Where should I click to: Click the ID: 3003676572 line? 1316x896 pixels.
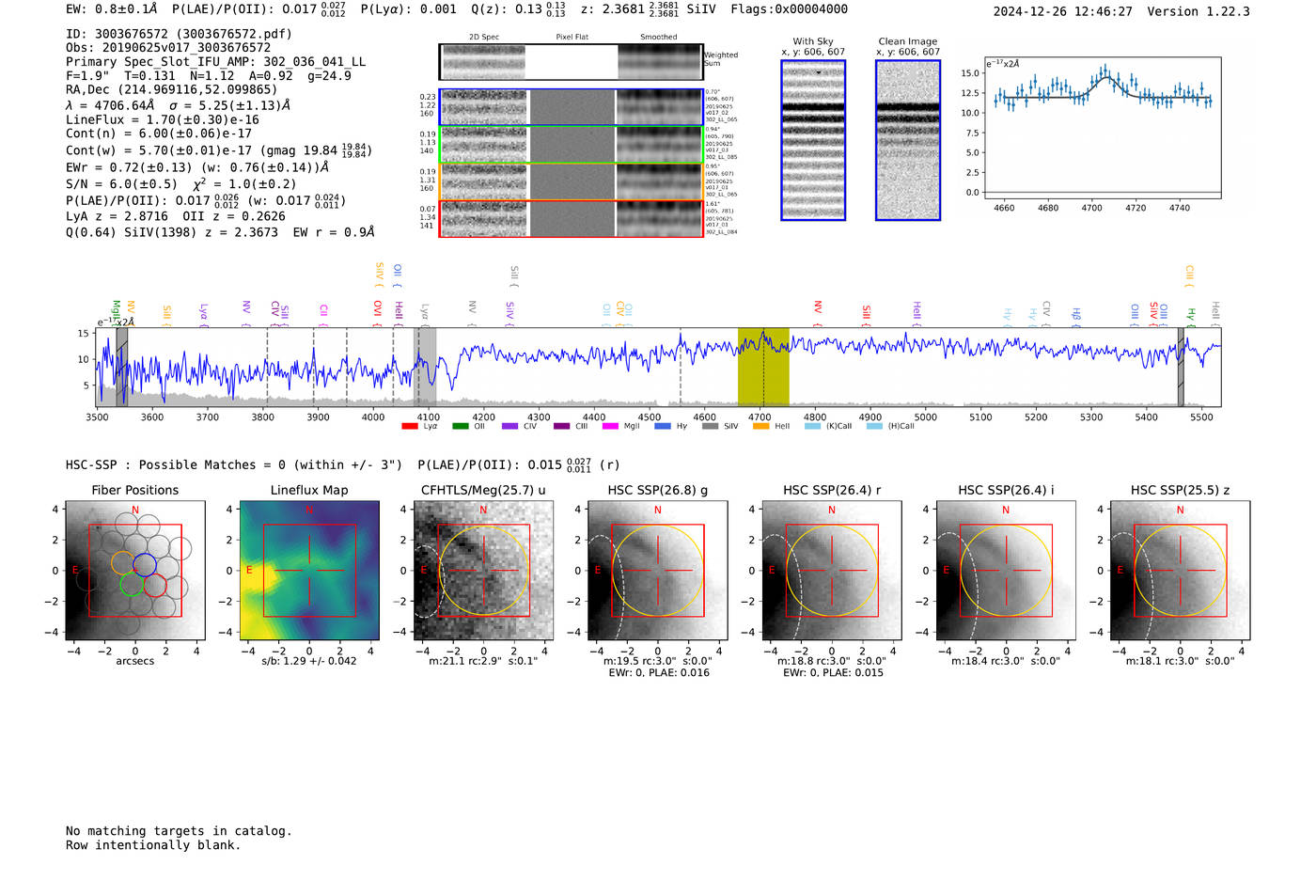[179, 34]
